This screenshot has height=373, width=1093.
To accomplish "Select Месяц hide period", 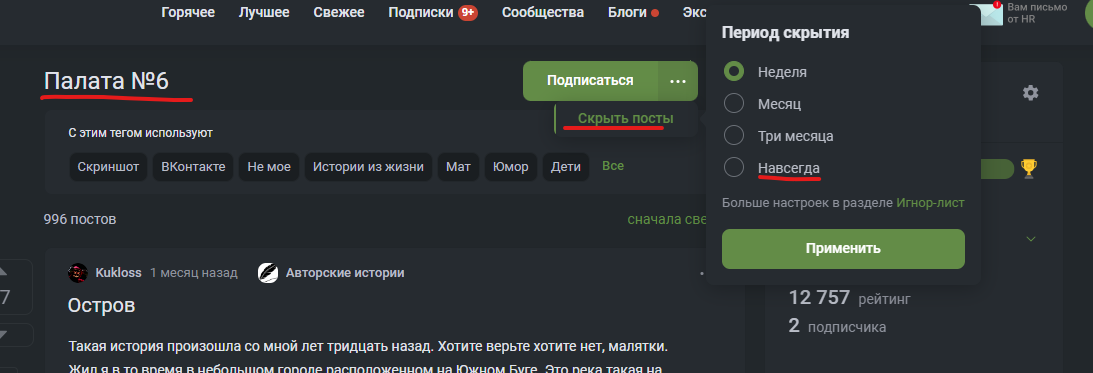I will (x=734, y=104).
